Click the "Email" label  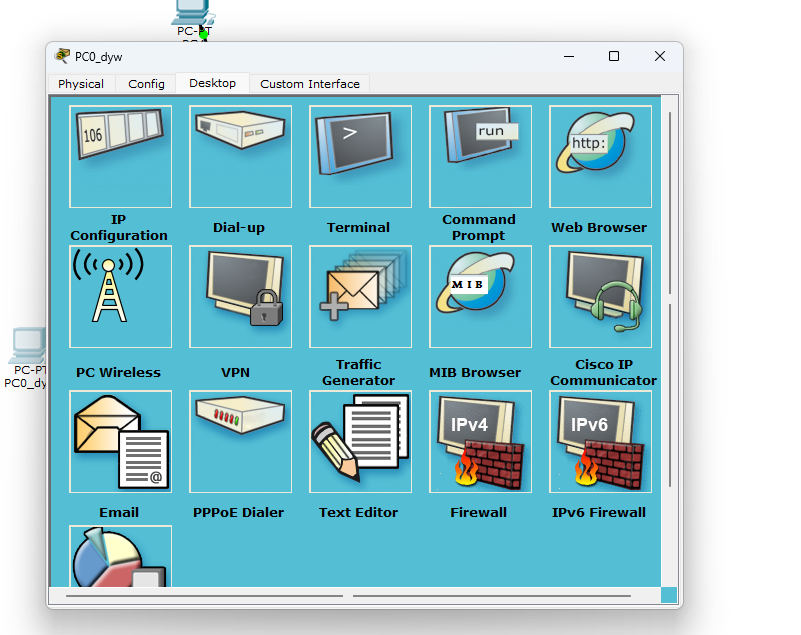(119, 512)
